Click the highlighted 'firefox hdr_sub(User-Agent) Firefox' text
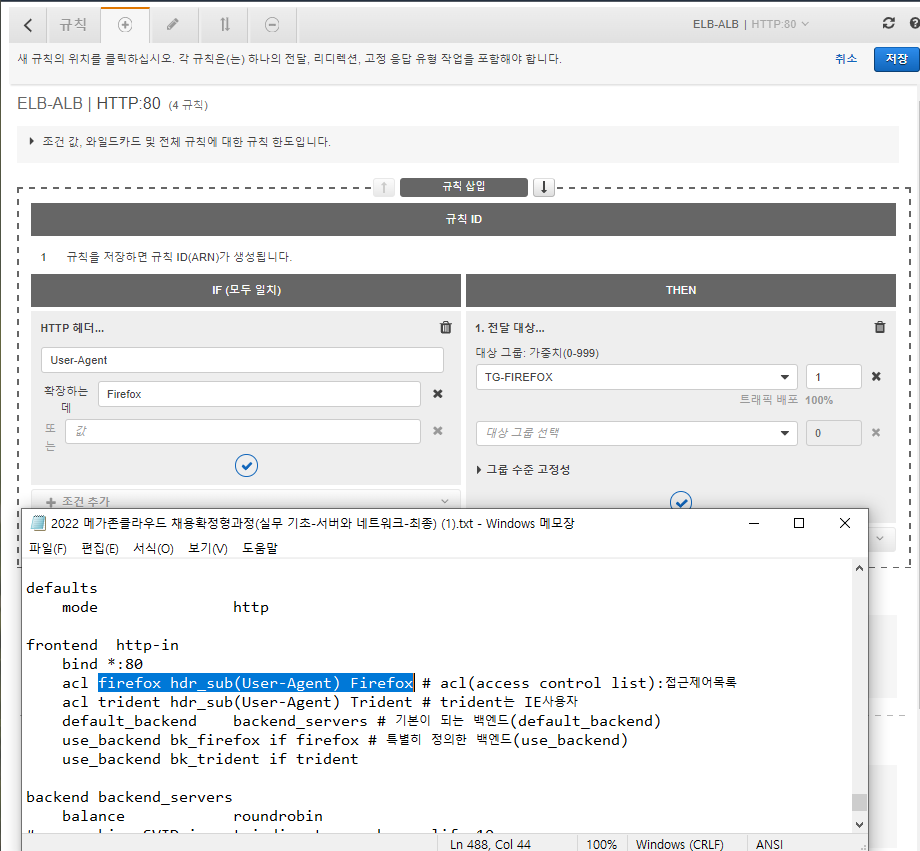The width and height of the screenshot is (920, 851). 256,683
